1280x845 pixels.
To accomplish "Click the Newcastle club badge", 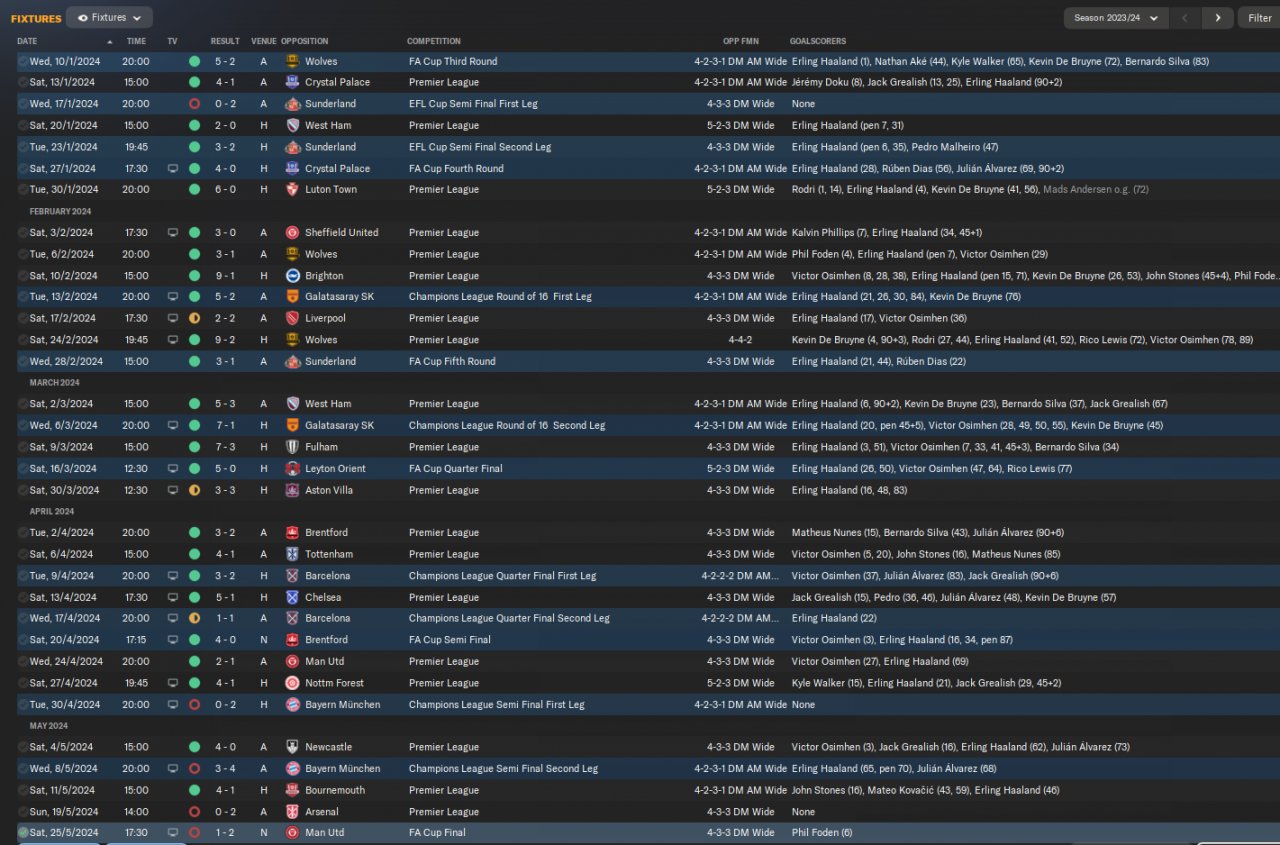I will click(293, 747).
